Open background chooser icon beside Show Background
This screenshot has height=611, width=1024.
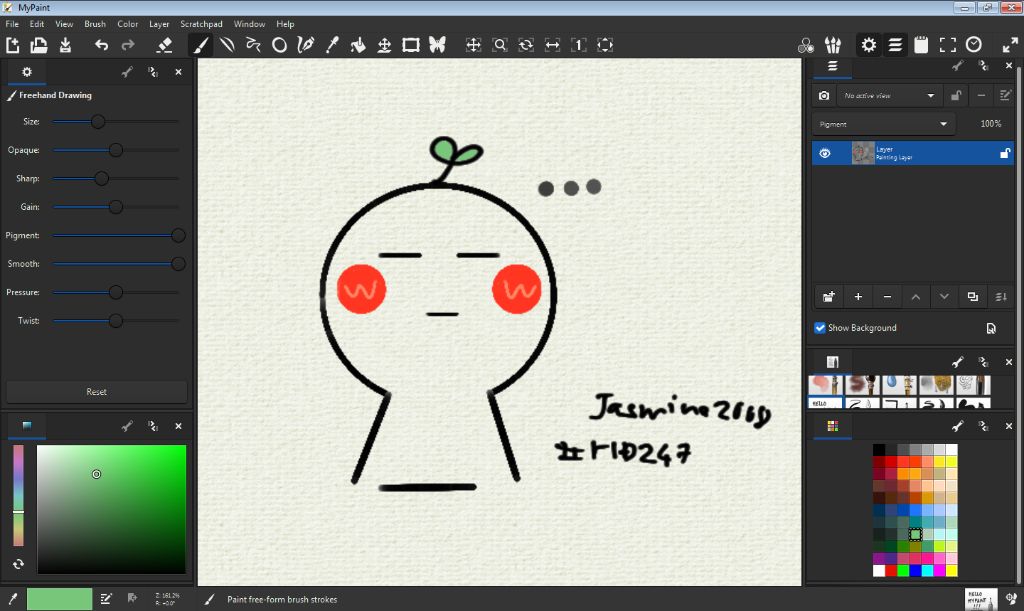[x=991, y=328]
